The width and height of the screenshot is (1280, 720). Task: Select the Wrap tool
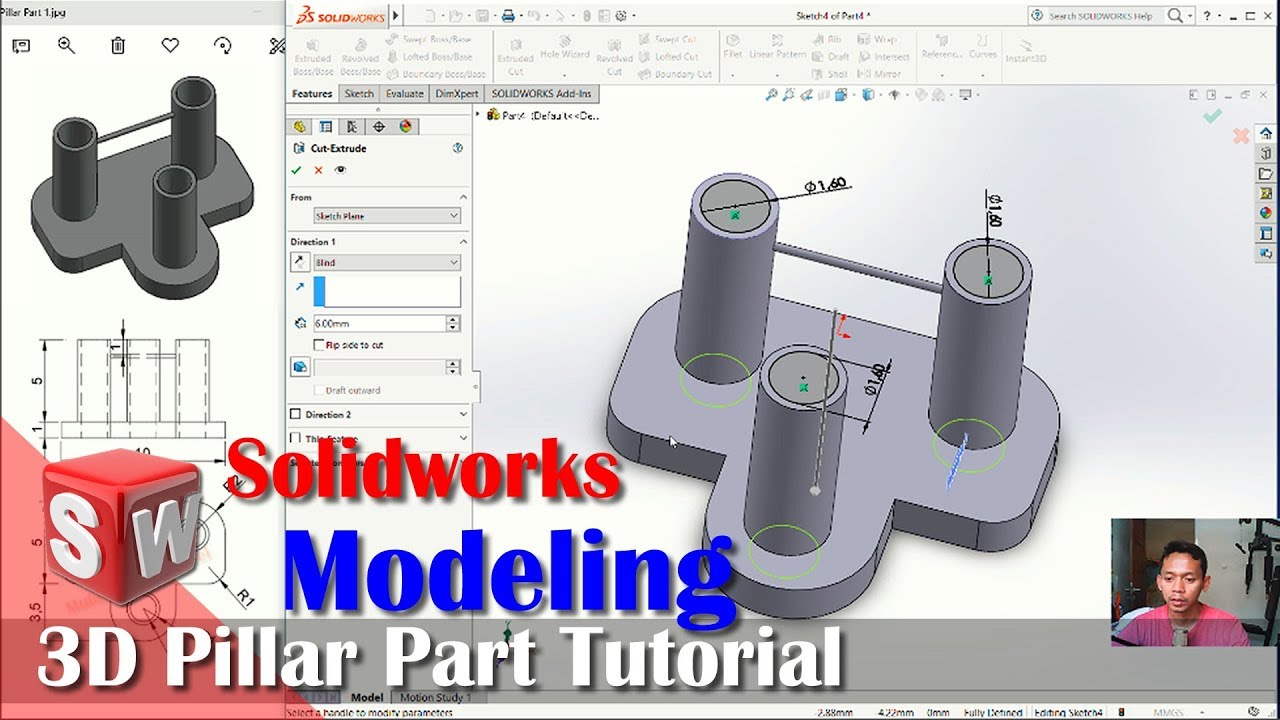tap(878, 40)
